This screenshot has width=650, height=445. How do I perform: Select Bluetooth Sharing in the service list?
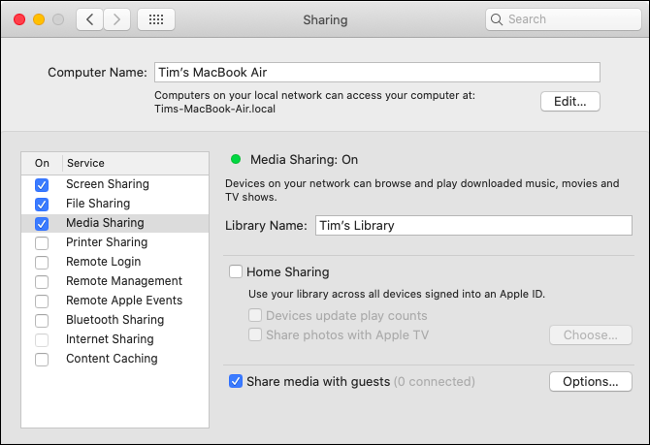coord(115,320)
